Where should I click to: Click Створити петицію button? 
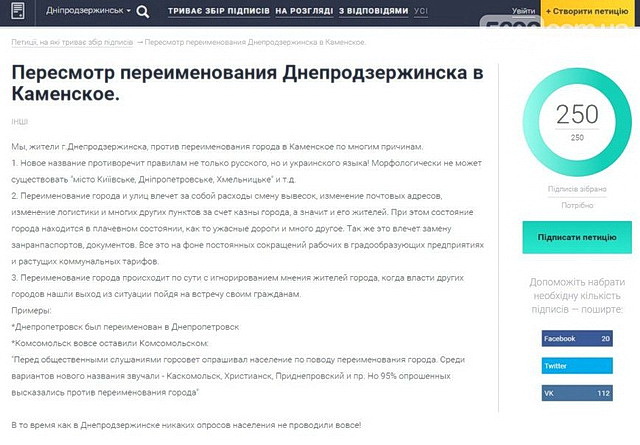coord(587,11)
